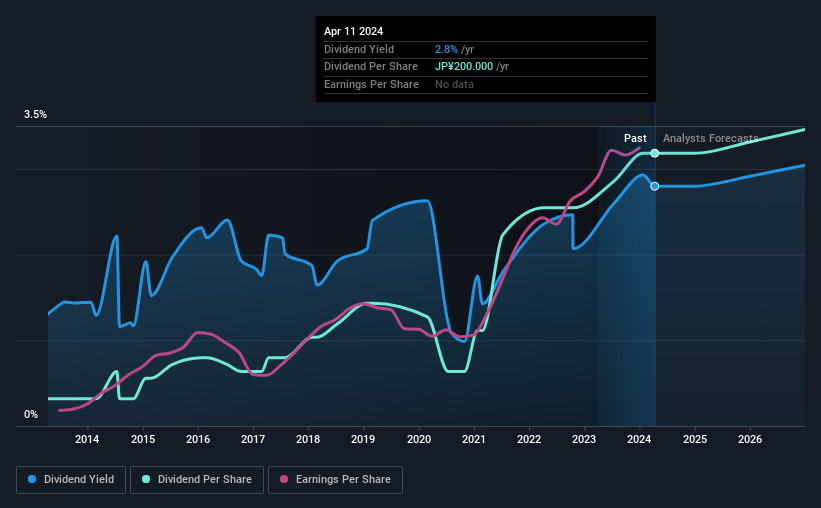
Task: Click the 2016 x-axis label
Action: pyautogui.click(x=198, y=439)
